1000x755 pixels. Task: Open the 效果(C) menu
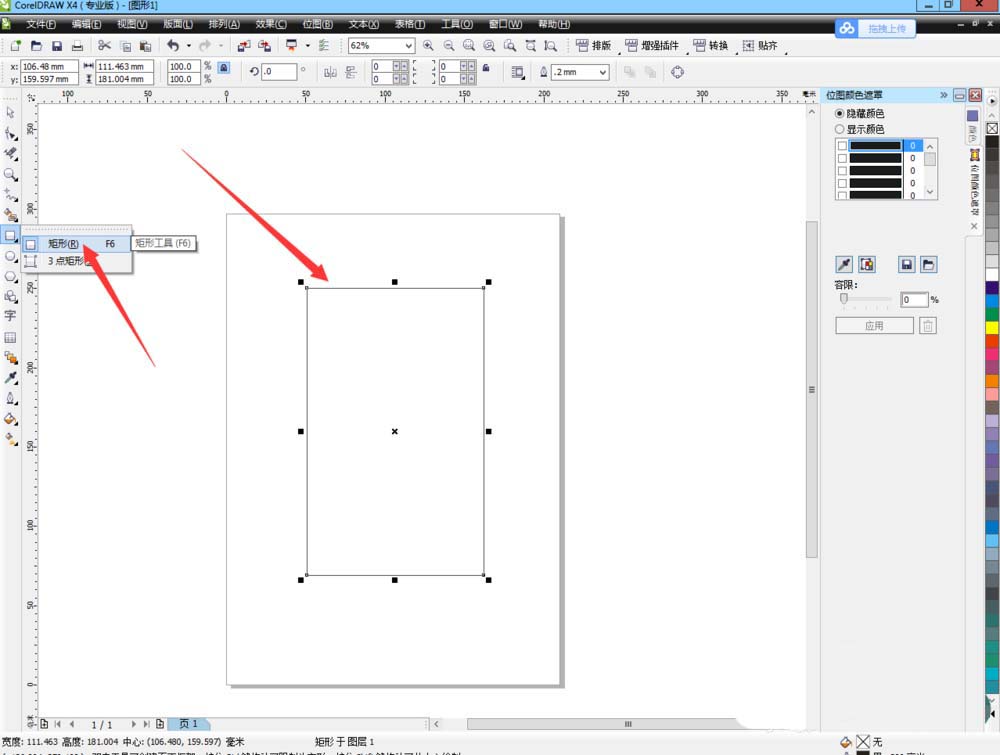click(270, 23)
